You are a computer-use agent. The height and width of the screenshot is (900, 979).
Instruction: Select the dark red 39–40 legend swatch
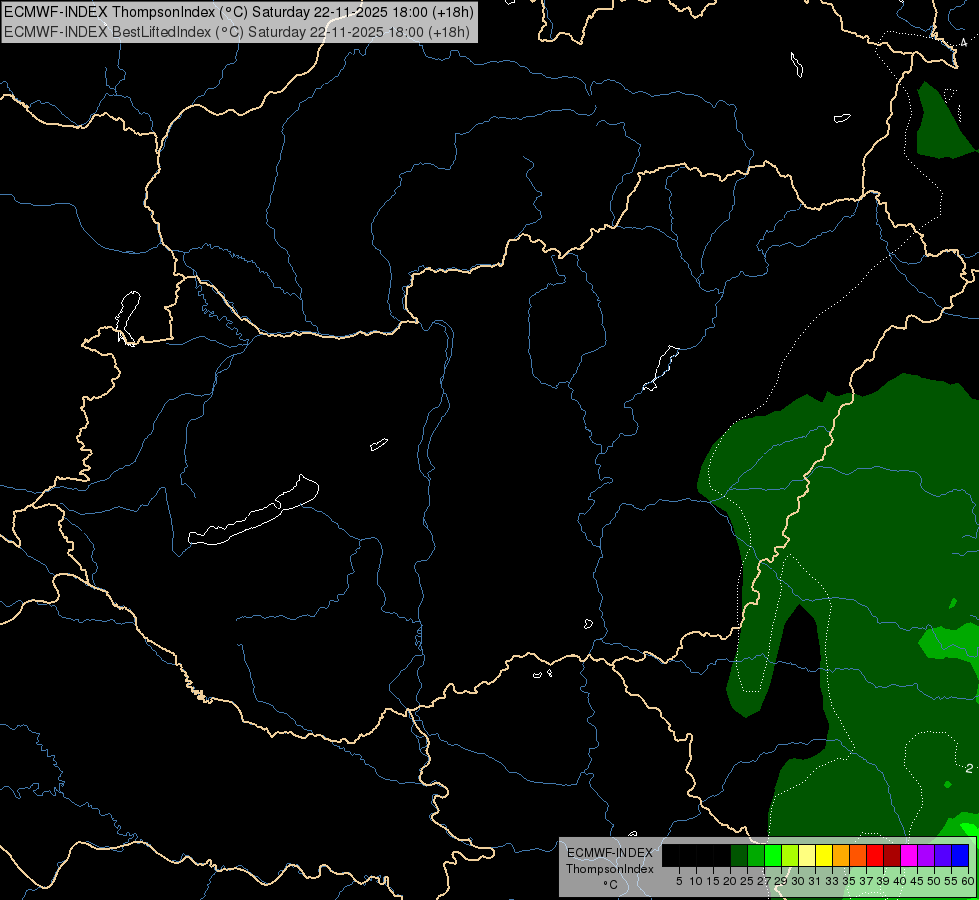892,855
